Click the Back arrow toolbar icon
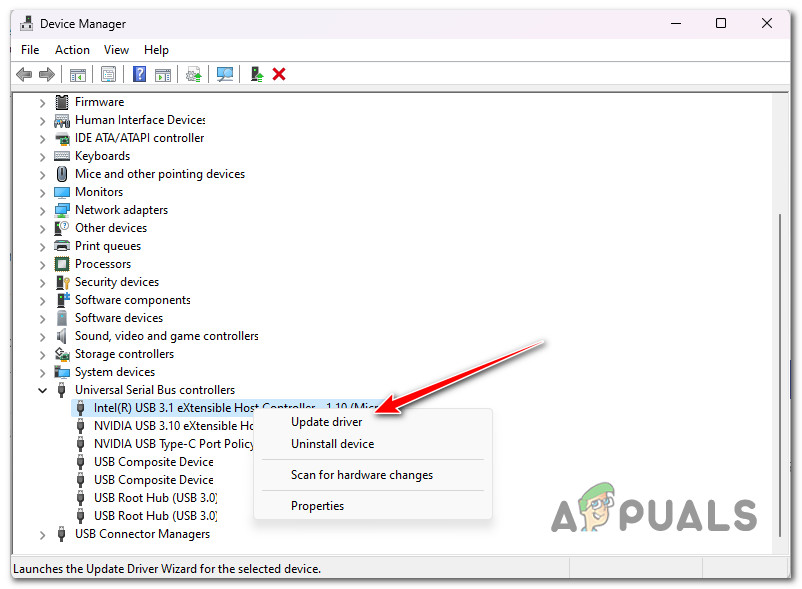 point(24,75)
